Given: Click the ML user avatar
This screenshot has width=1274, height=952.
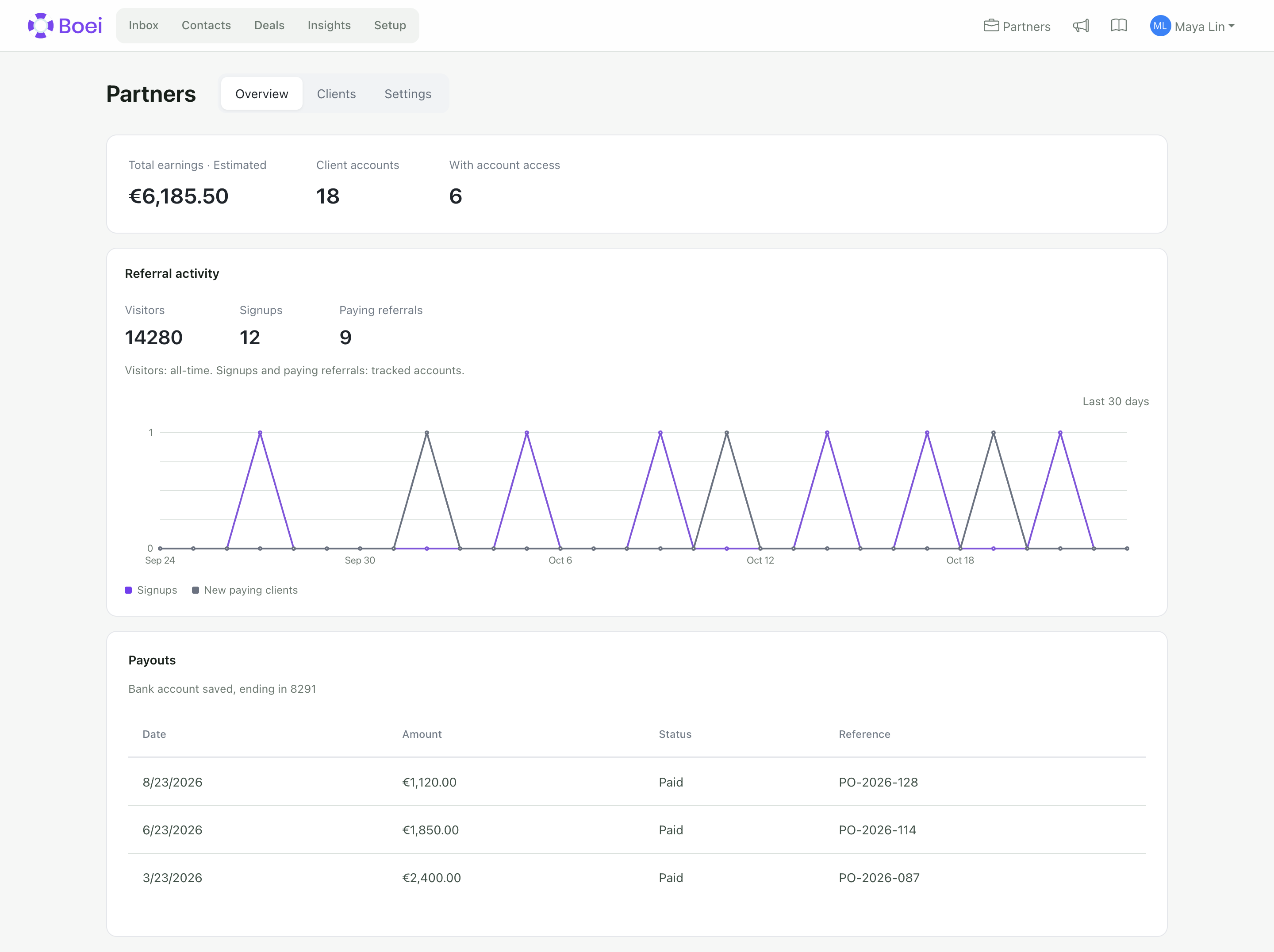Looking at the screenshot, I should point(1160,26).
